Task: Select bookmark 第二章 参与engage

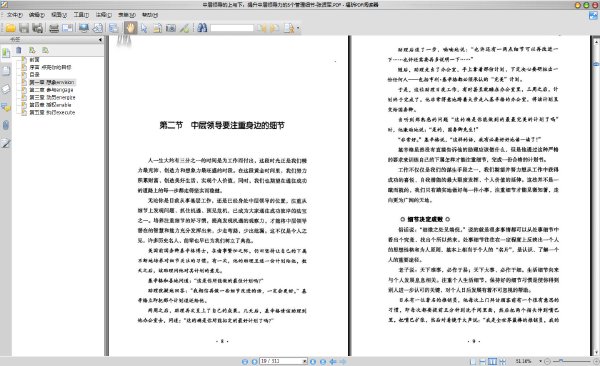Action: pyautogui.click(x=51, y=90)
